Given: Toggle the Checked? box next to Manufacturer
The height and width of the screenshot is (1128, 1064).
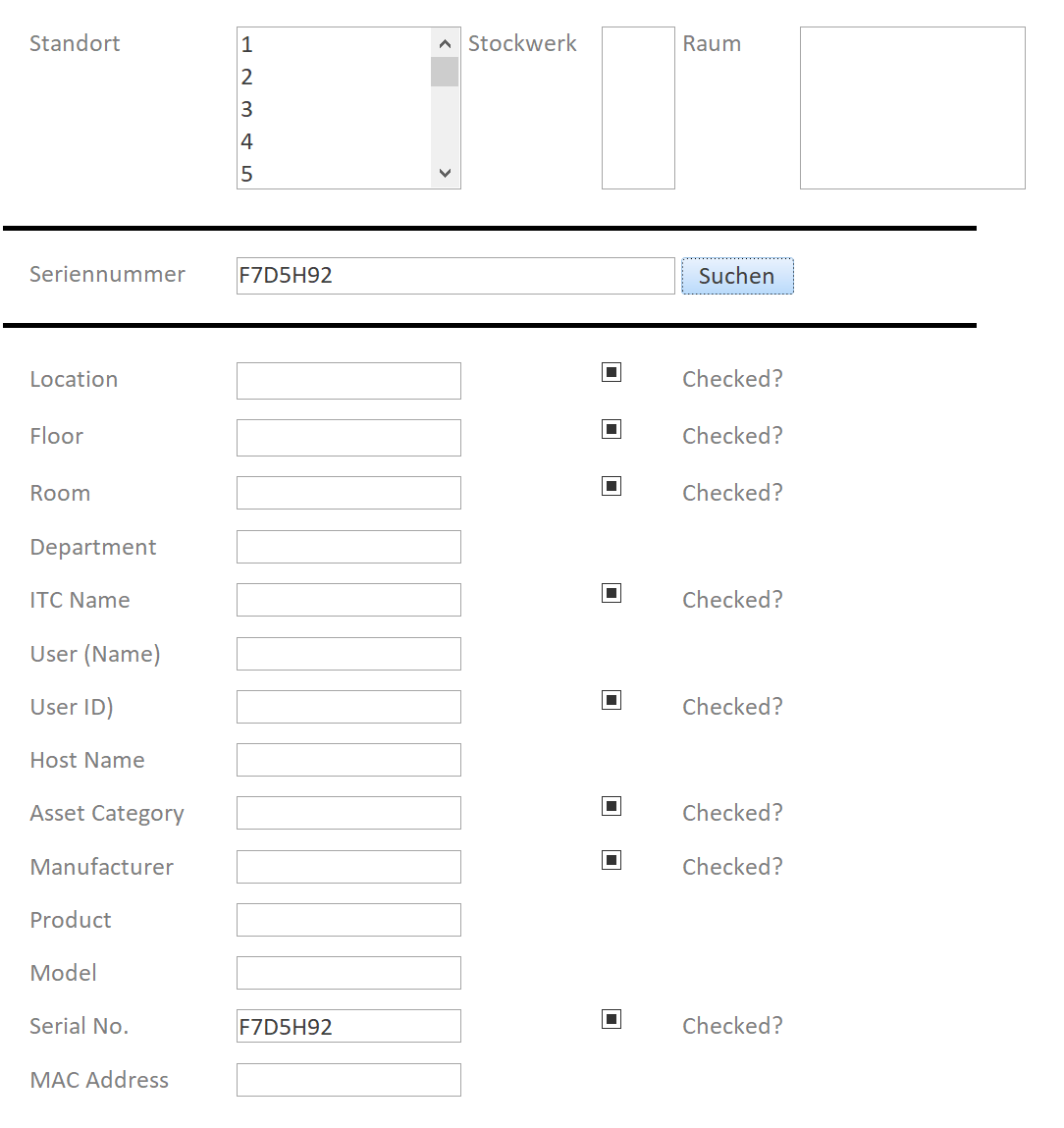Looking at the screenshot, I should [611, 859].
